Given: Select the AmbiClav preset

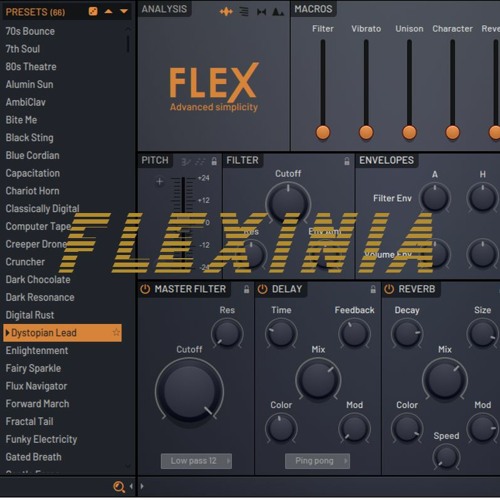Looking at the screenshot, I should [26, 102].
